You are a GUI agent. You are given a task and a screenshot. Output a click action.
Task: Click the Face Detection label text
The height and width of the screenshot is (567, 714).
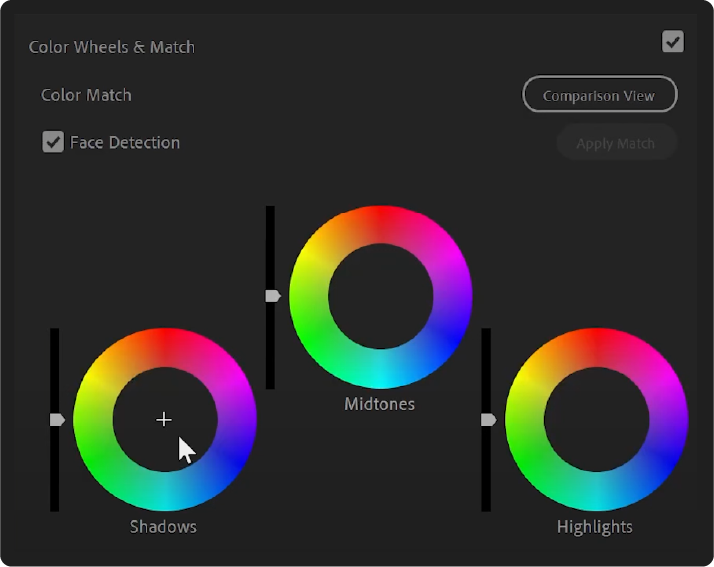(x=125, y=143)
